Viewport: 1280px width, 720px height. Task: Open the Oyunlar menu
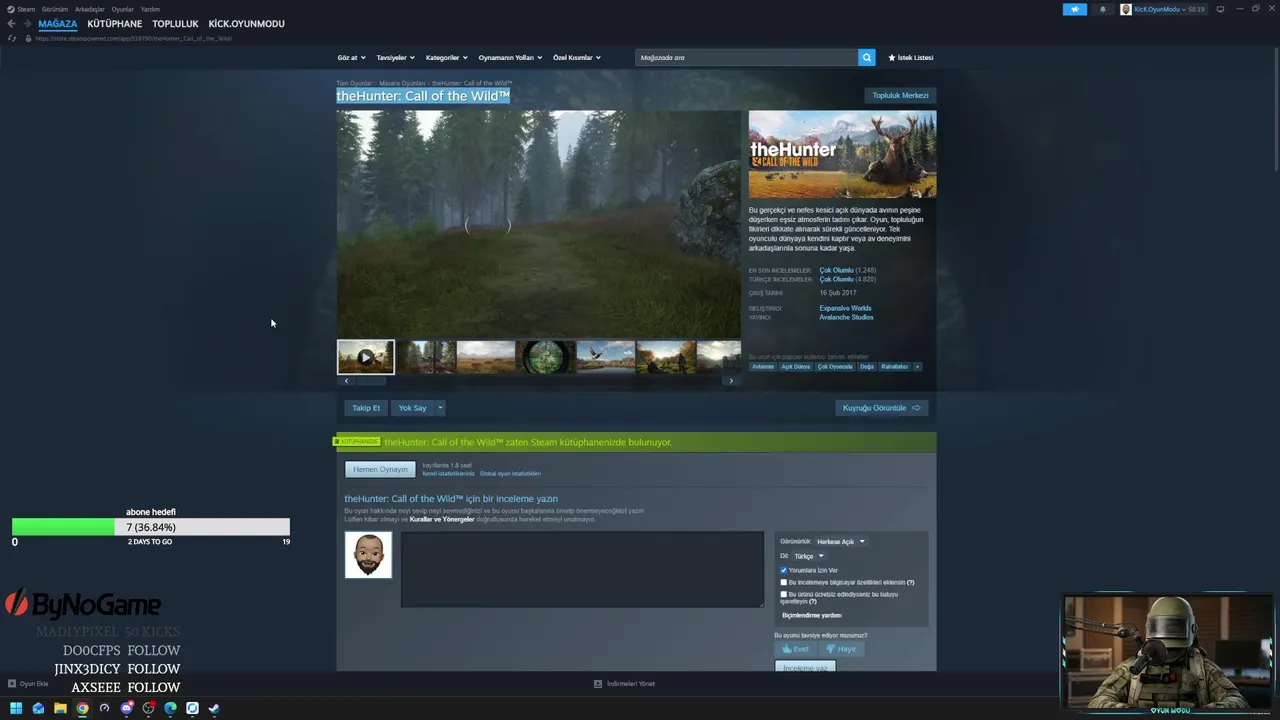click(123, 9)
